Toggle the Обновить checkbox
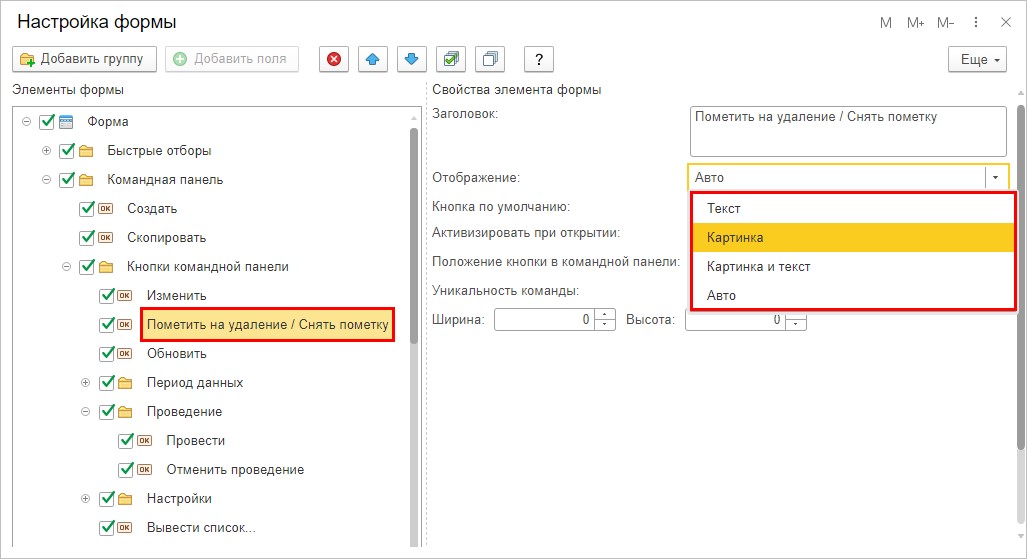 107,353
